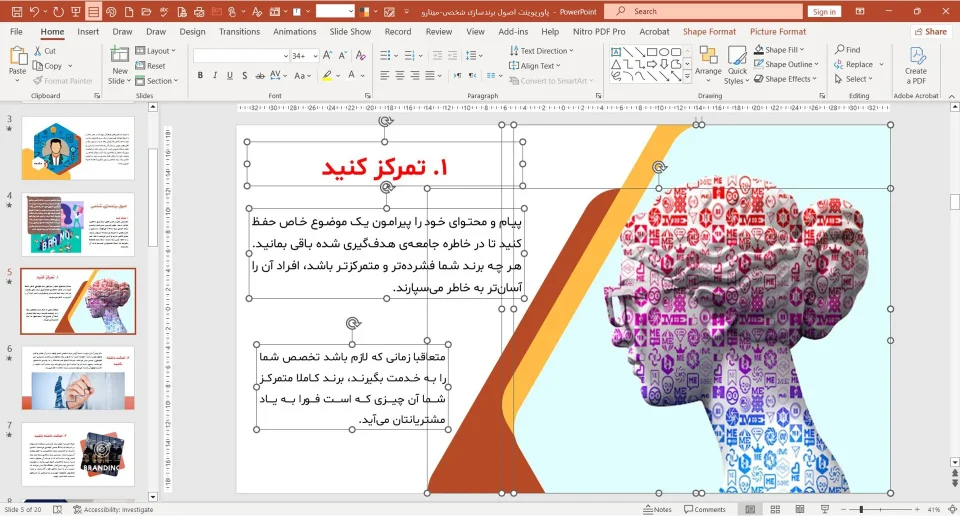The width and height of the screenshot is (960, 516).
Task: Click the Sign in button
Action: click(824, 12)
